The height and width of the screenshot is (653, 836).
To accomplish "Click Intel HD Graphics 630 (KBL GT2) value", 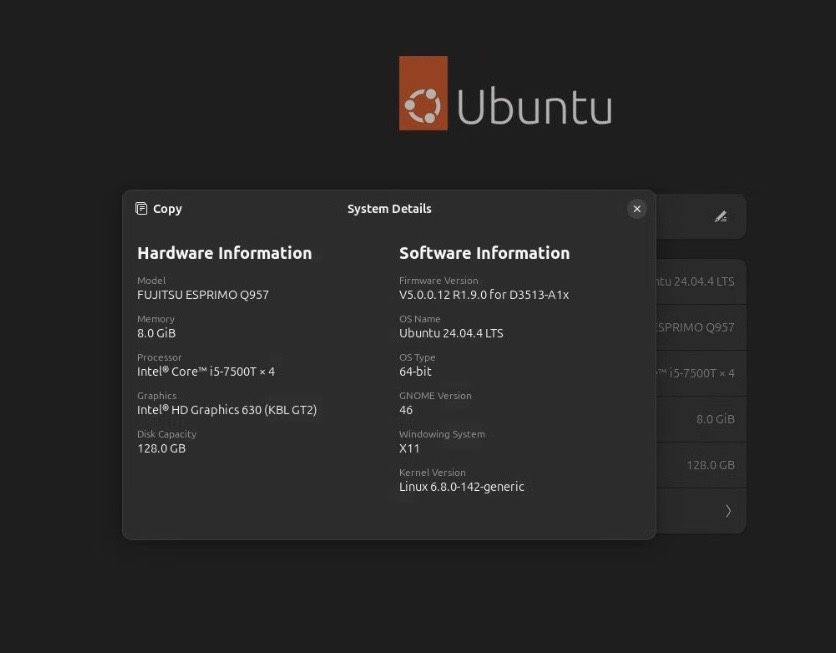I will 227,410.
